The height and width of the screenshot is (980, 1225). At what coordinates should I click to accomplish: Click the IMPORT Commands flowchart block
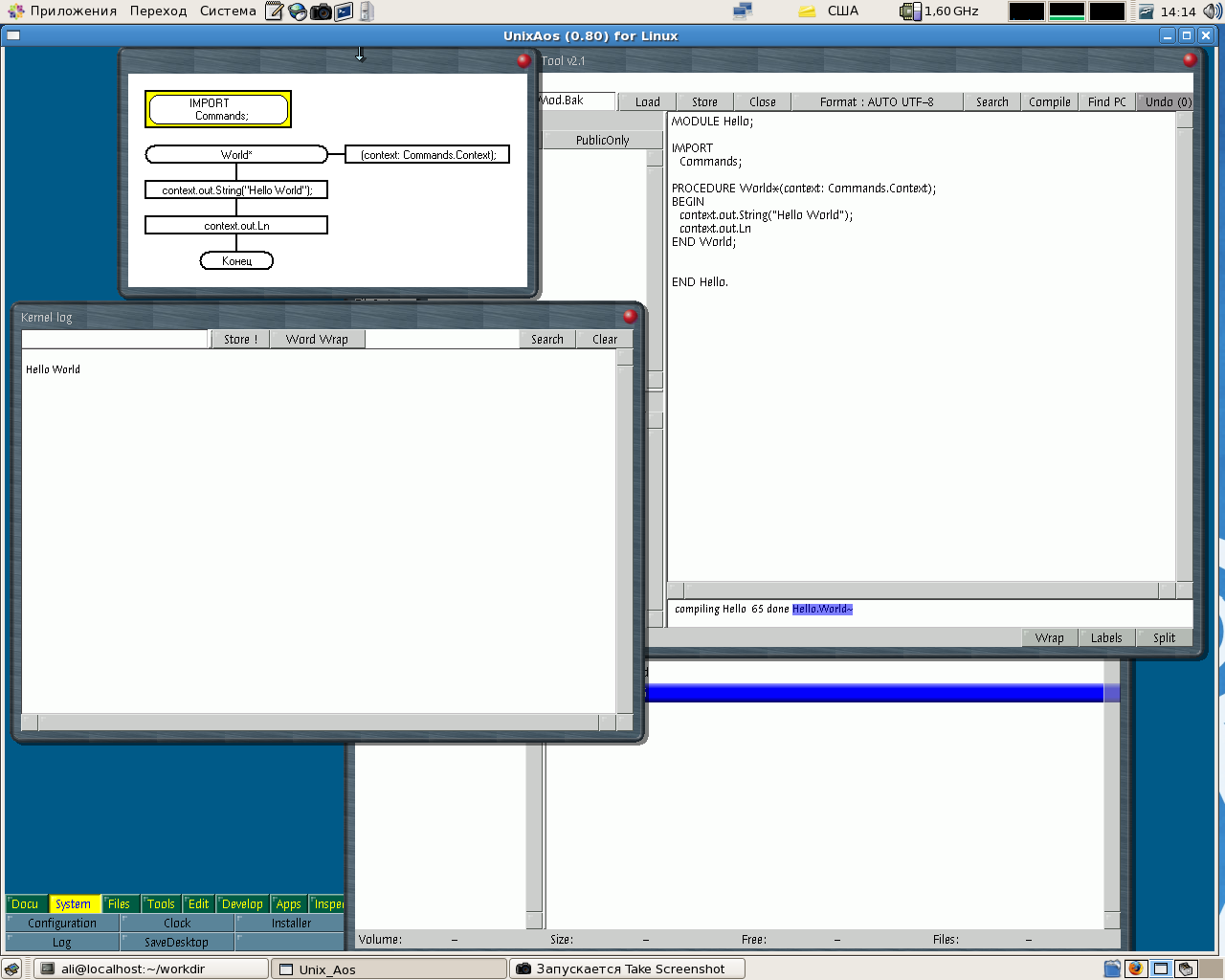[x=218, y=109]
